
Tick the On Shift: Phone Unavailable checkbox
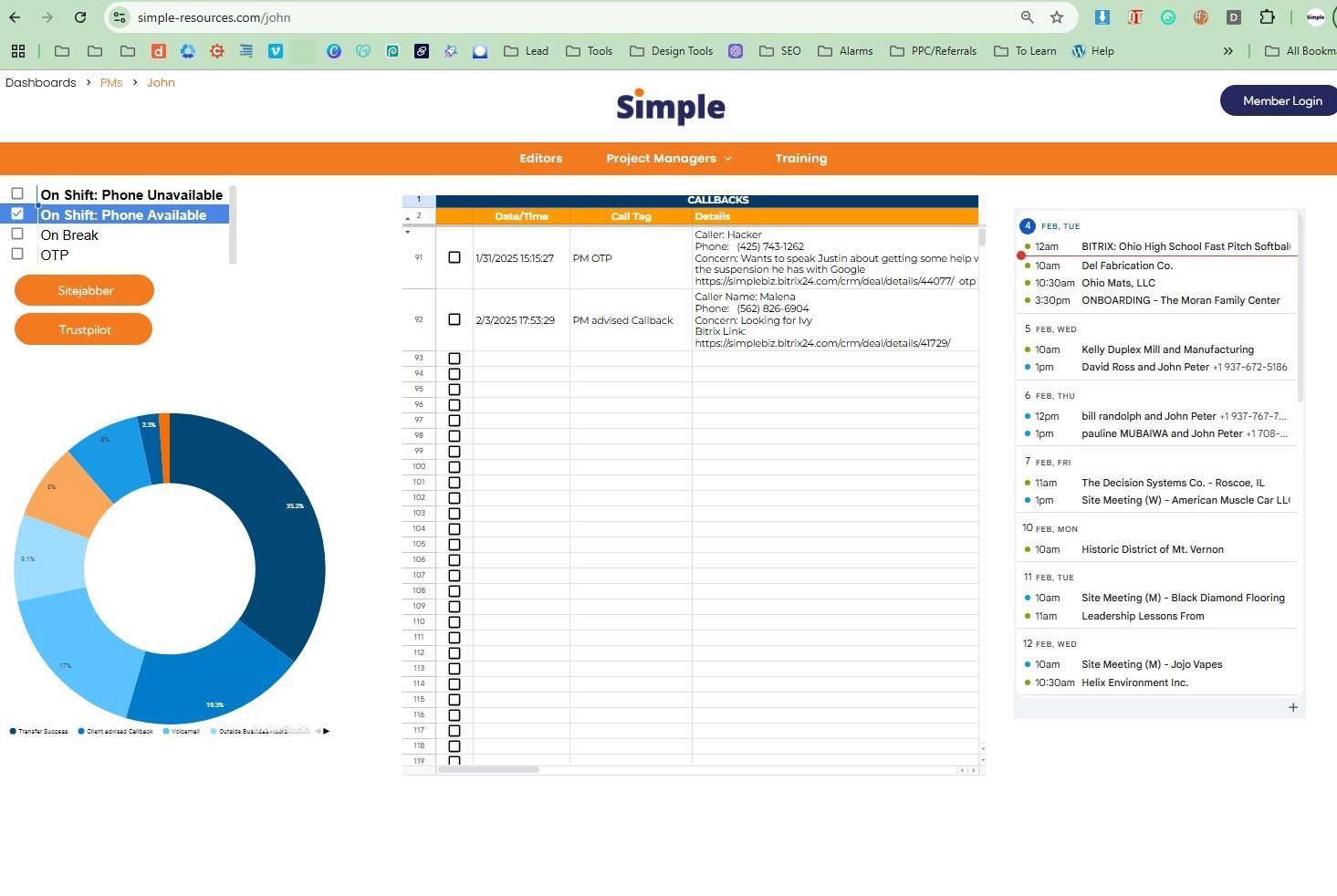(17, 193)
